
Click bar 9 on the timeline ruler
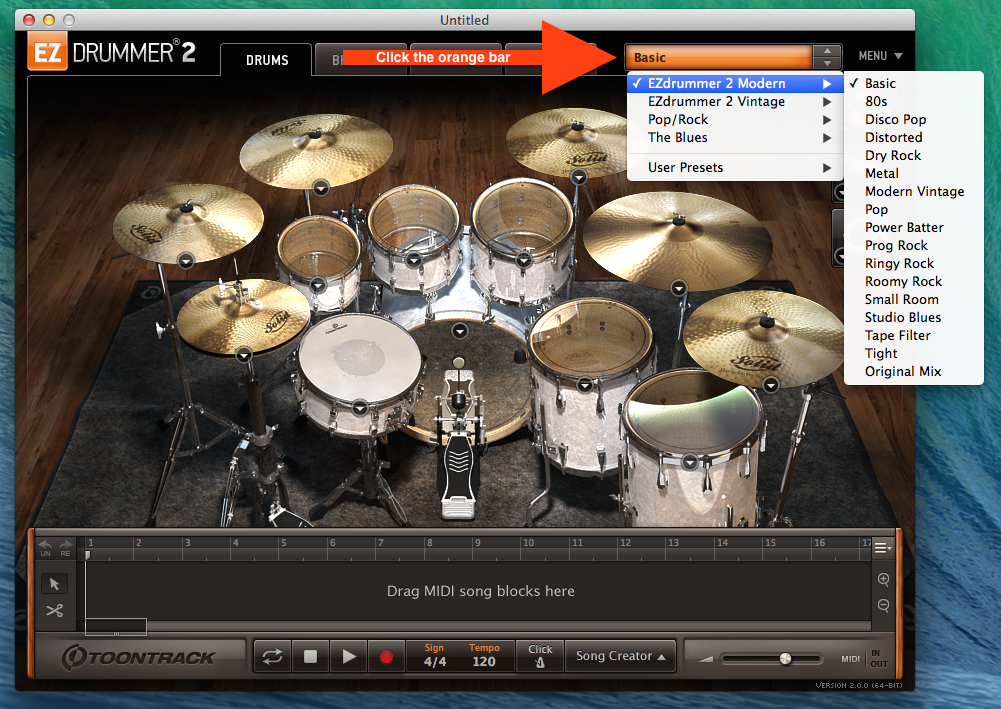click(x=478, y=543)
